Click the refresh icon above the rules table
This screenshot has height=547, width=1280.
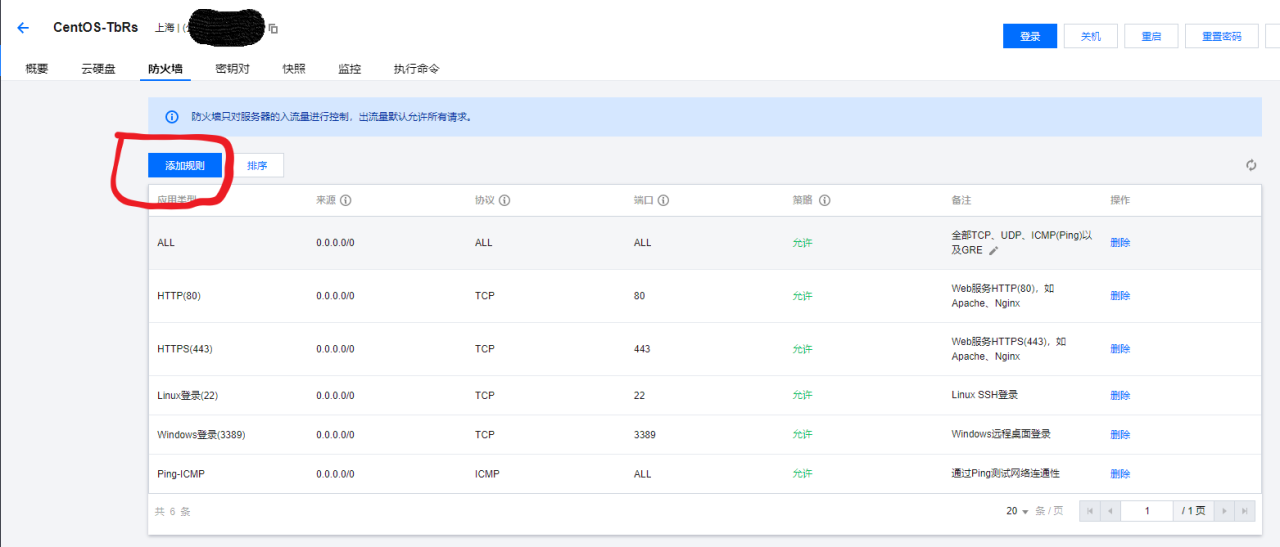click(1251, 165)
